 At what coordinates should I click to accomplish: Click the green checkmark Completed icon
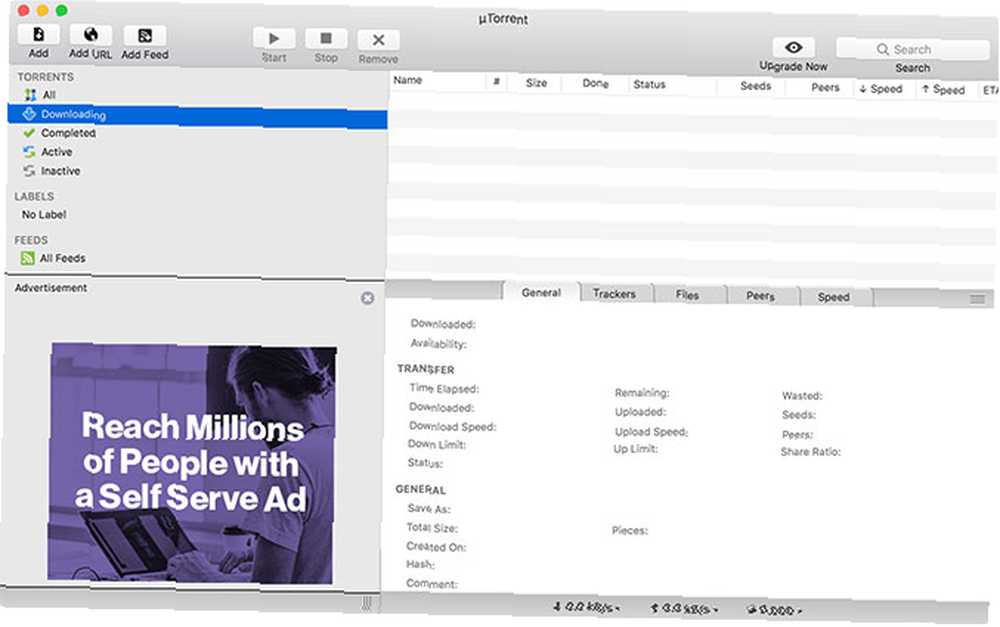click(29, 133)
